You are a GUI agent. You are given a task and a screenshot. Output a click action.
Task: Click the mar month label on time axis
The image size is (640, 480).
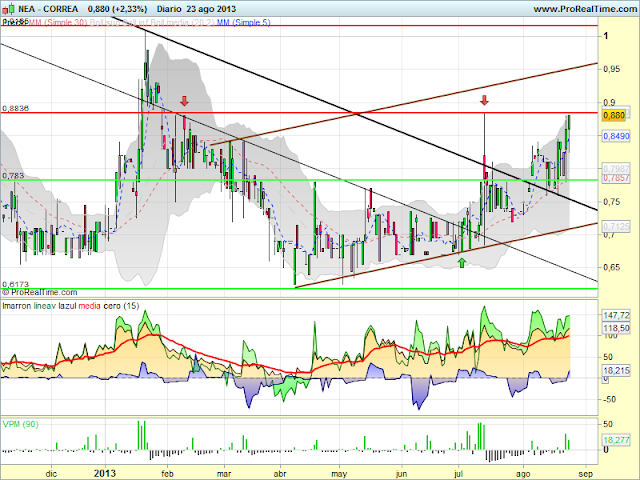coord(224,474)
